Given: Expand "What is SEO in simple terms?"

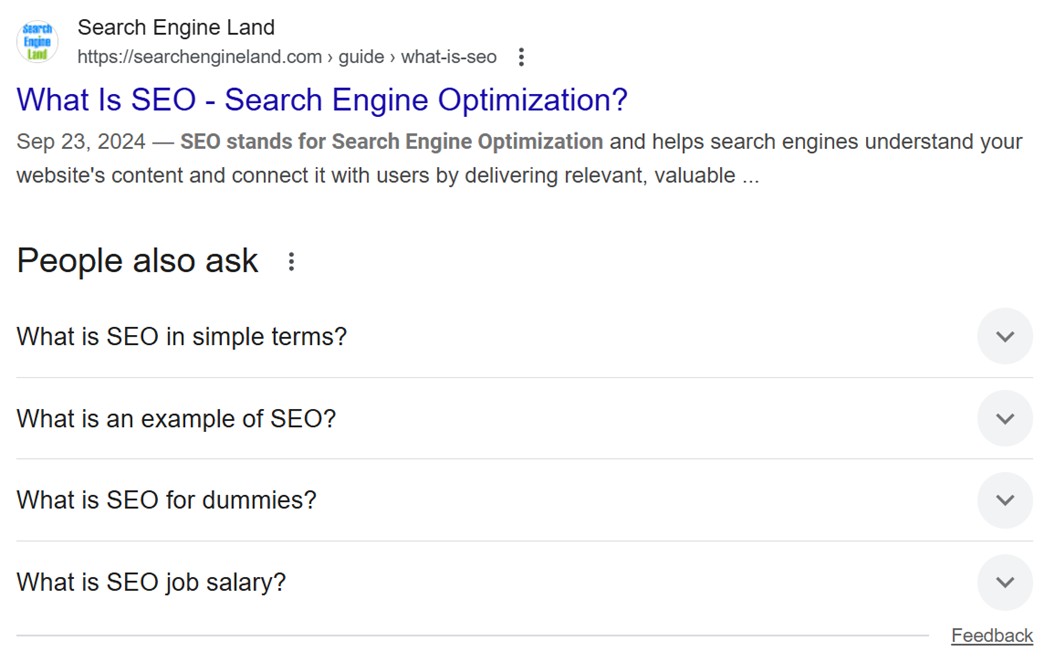Looking at the screenshot, I should point(1004,336).
